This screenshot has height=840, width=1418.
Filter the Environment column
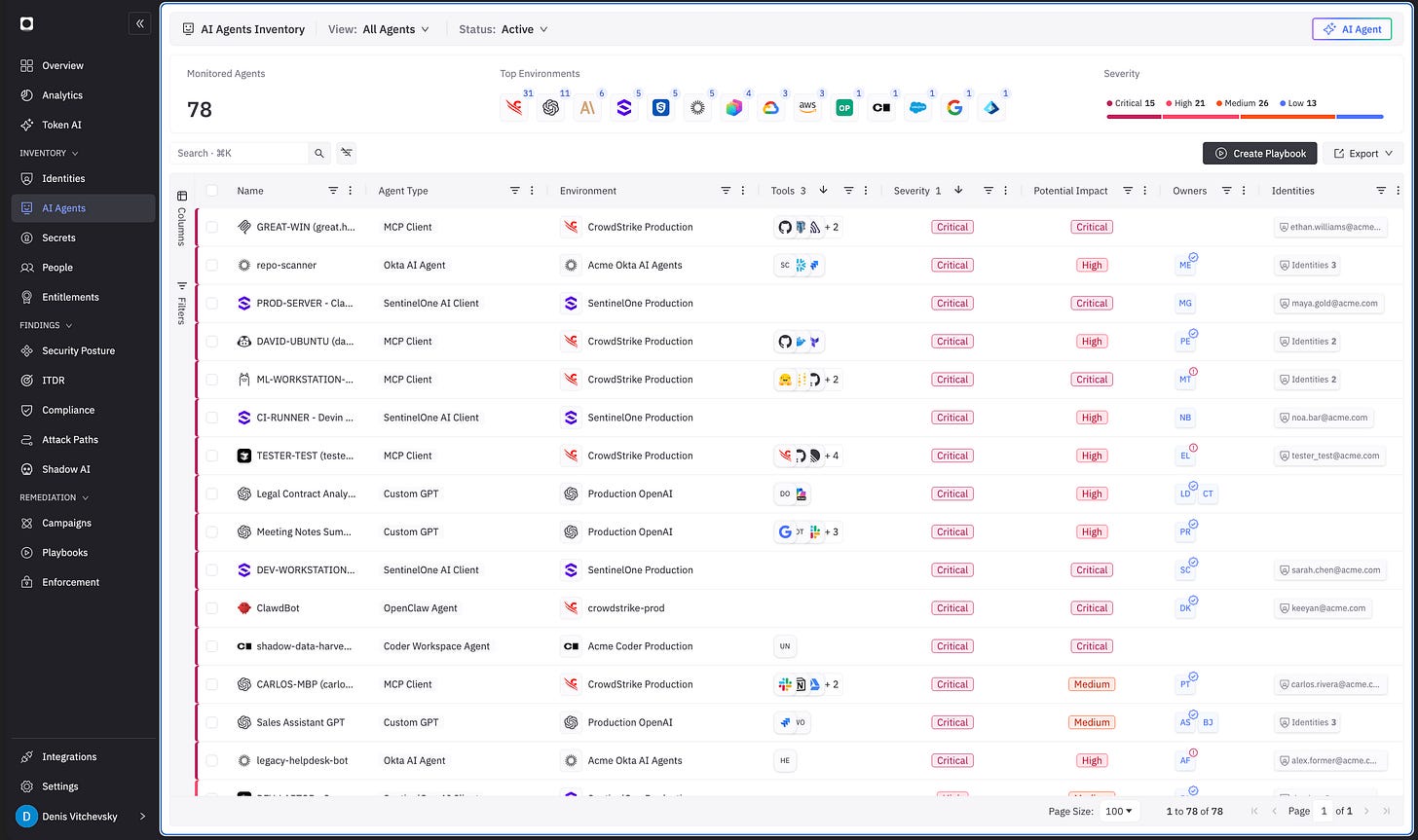pos(726,191)
